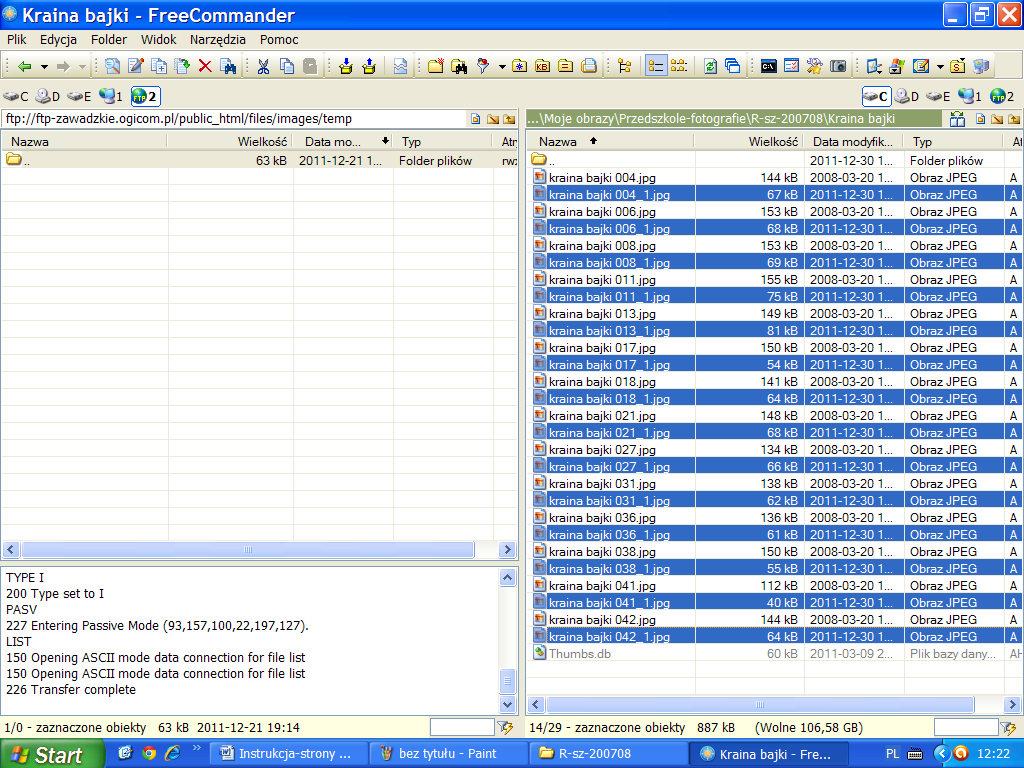
Task: Select file kraina bajki 027.jpg
Action: (602, 449)
